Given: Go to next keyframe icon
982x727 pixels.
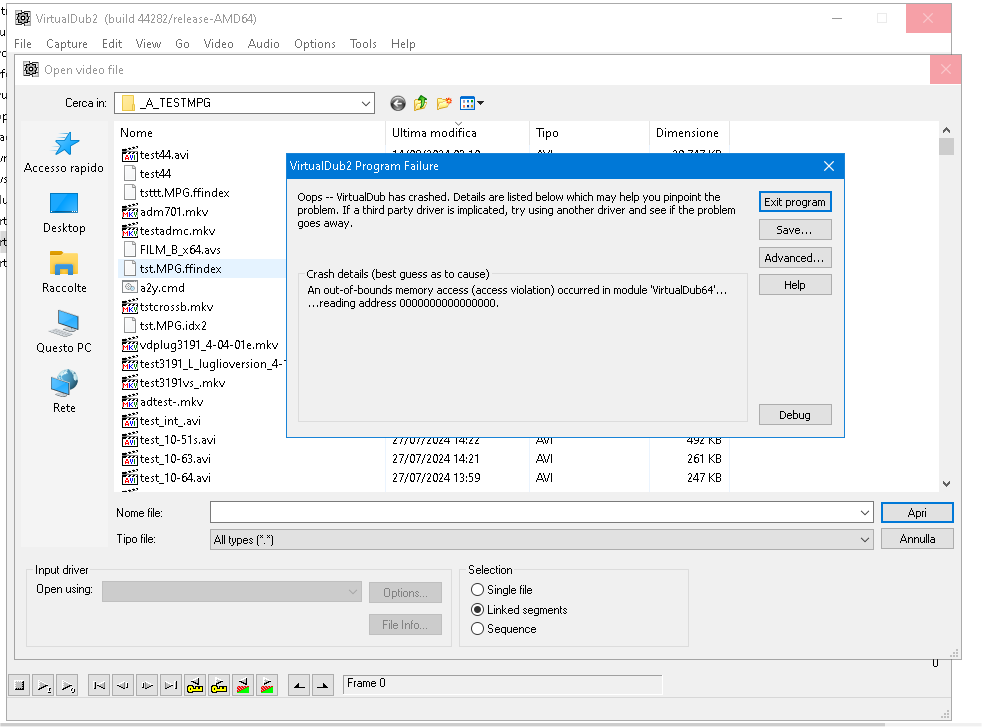Looking at the screenshot, I should [x=219, y=686].
